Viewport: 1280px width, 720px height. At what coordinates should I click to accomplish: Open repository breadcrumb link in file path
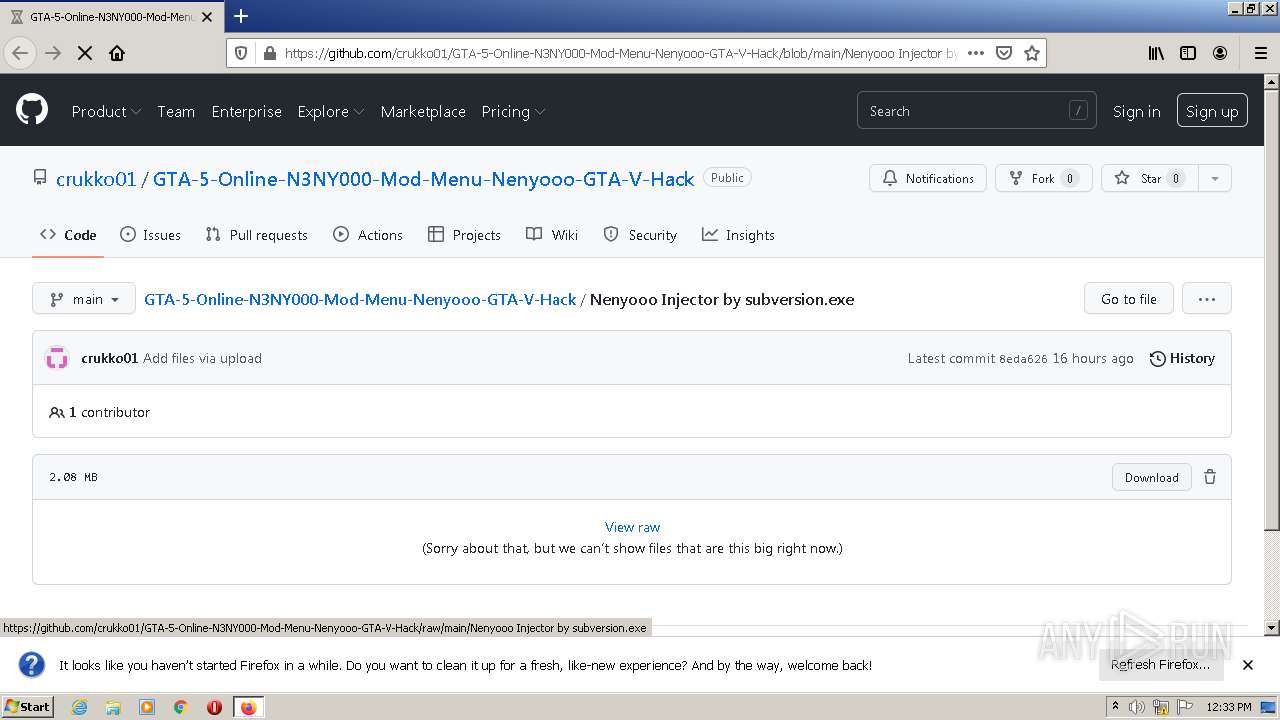360,299
